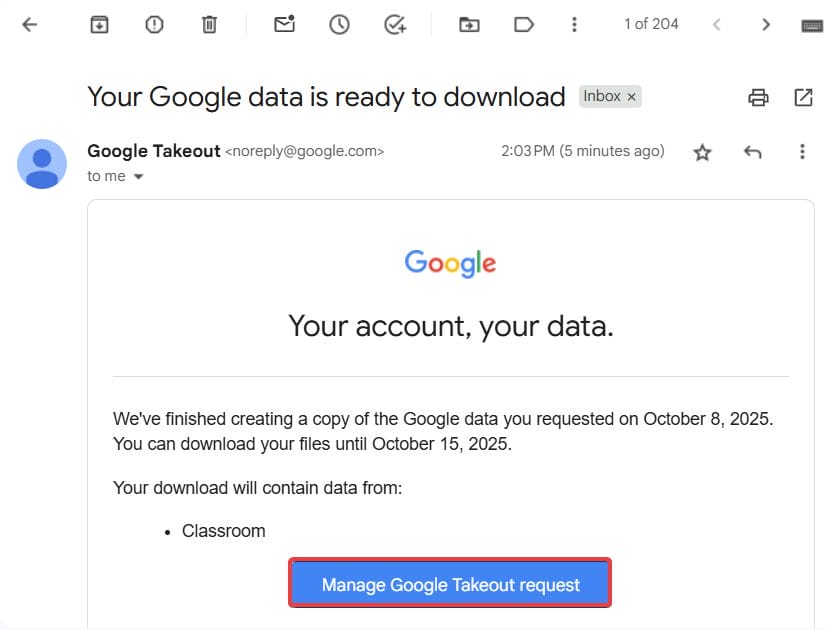
Task: Mark this email as unread
Action: (285, 25)
